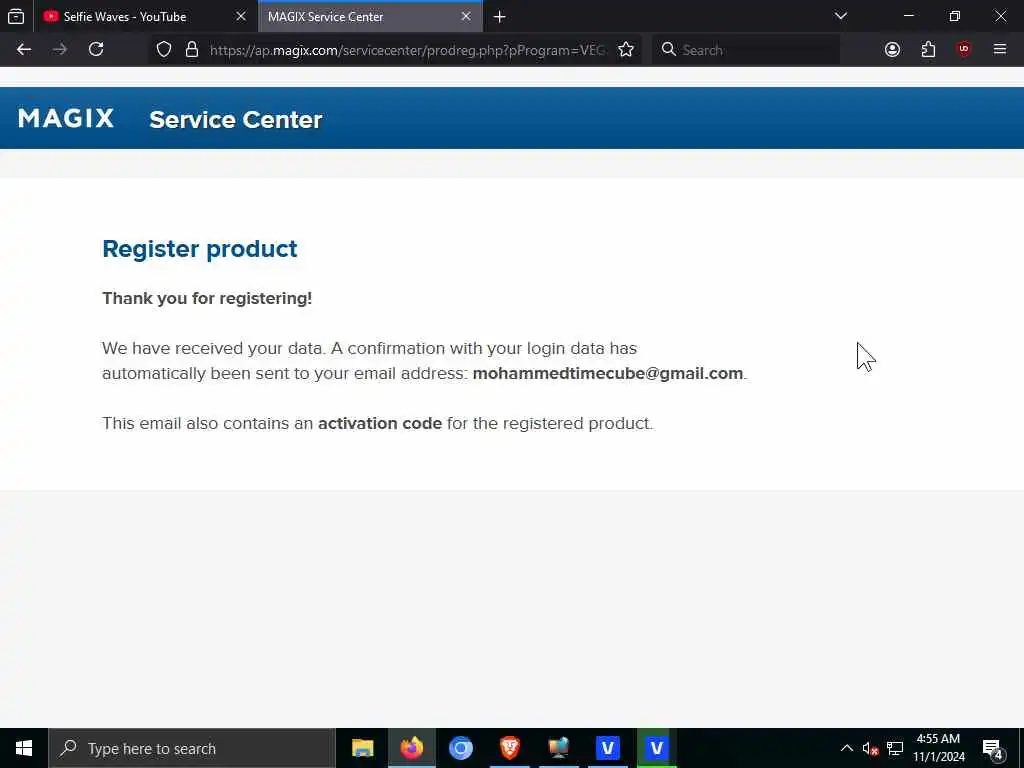Show hidden system tray icons
This screenshot has width=1024, height=768.
pos(846,748)
